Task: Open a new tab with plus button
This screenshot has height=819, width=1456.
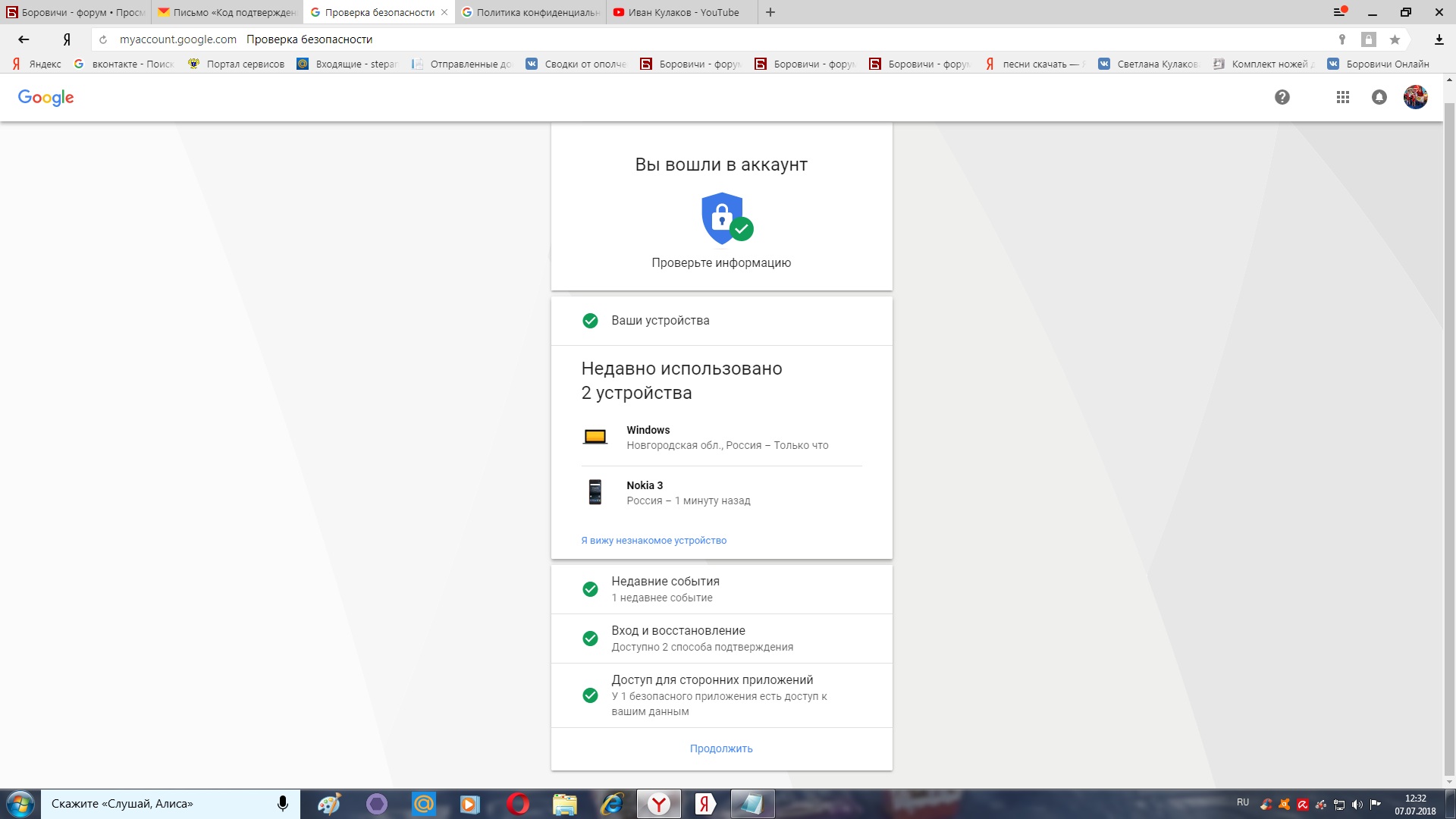Action: tap(770, 12)
